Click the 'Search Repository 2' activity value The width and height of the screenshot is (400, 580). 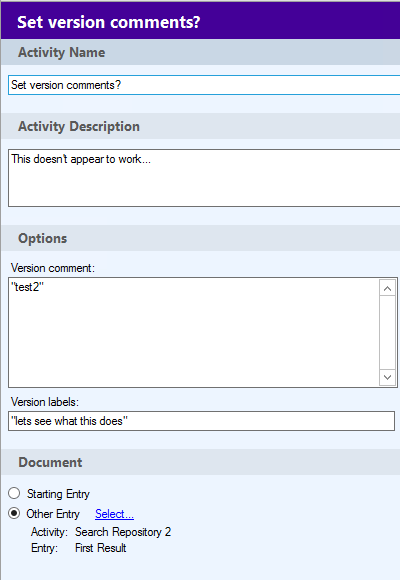[x=123, y=532]
